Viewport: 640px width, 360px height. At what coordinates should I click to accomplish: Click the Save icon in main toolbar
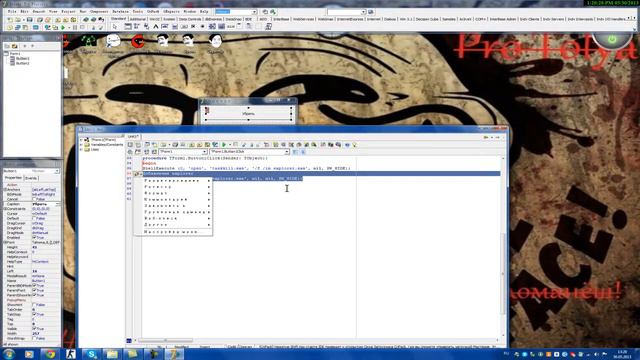coord(29,20)
